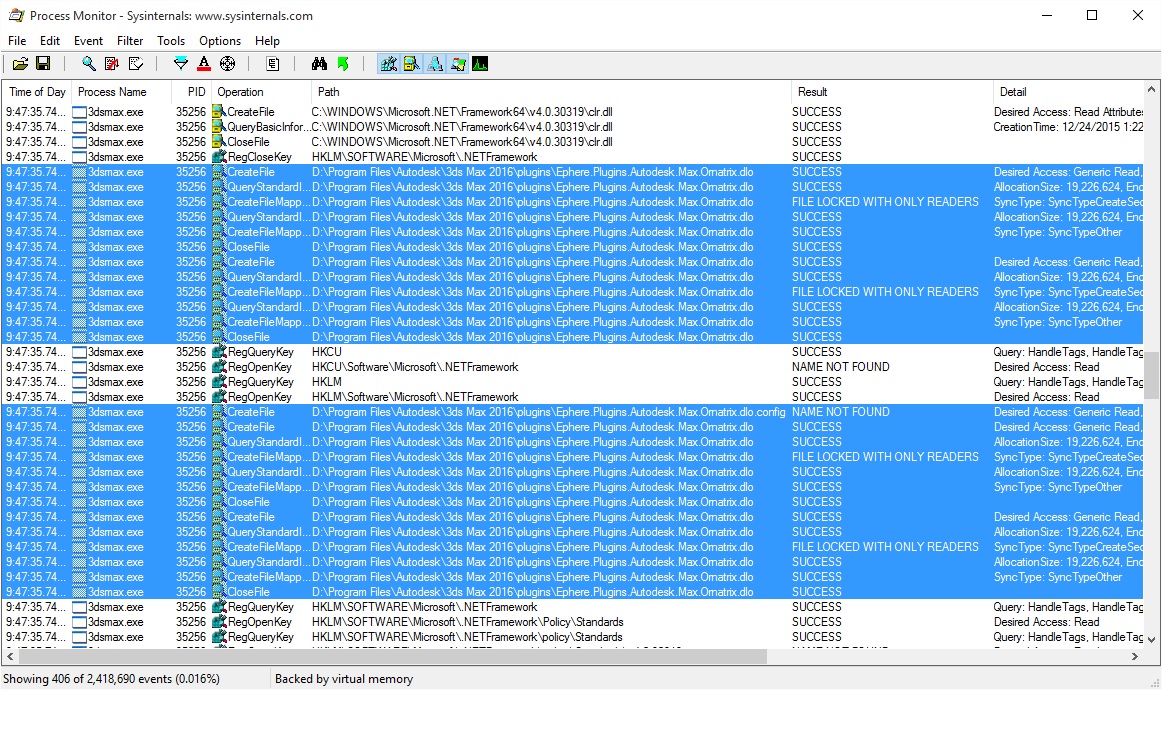This screenshot has width=1162, height=729.
Task: Sort by the Result column header
Action: coord(812,92)
